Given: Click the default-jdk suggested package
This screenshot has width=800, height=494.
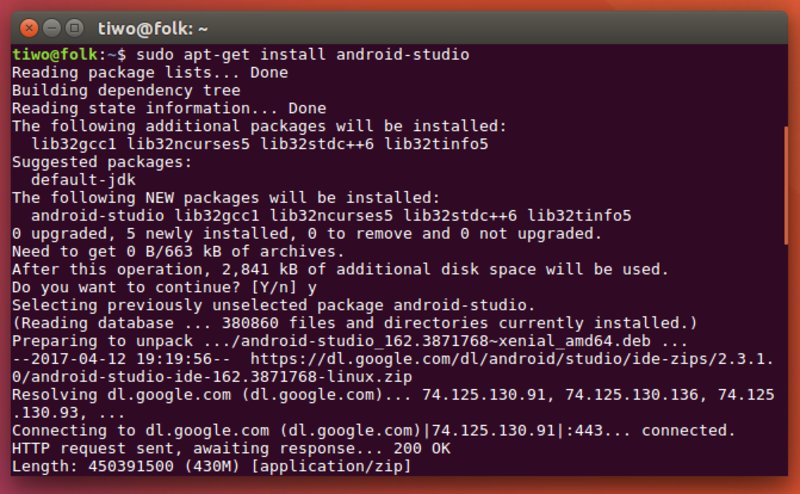Looking at the screenshot, I should point(83,180).
